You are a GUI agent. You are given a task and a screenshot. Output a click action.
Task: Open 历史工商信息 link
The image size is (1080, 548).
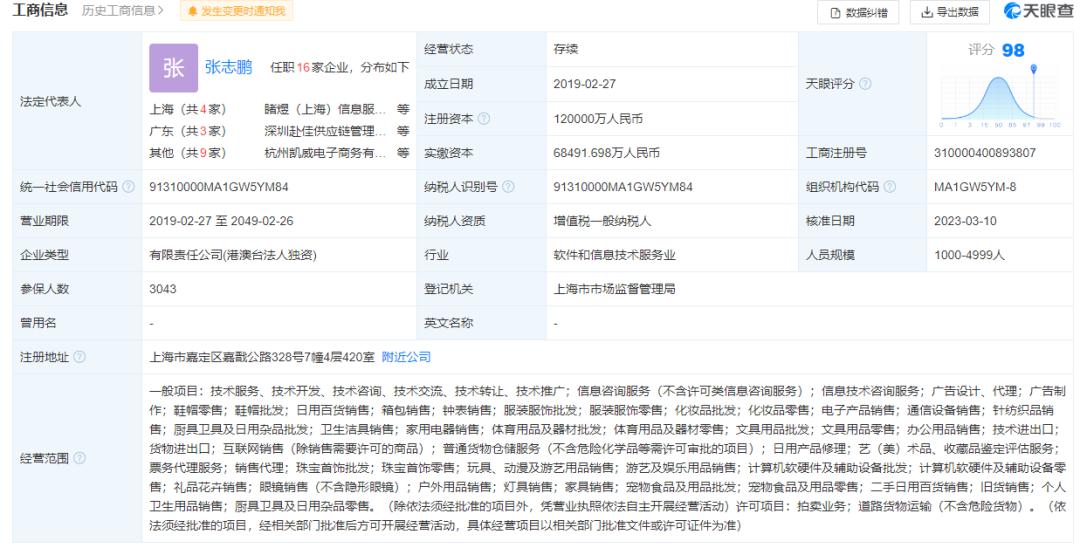123,10
